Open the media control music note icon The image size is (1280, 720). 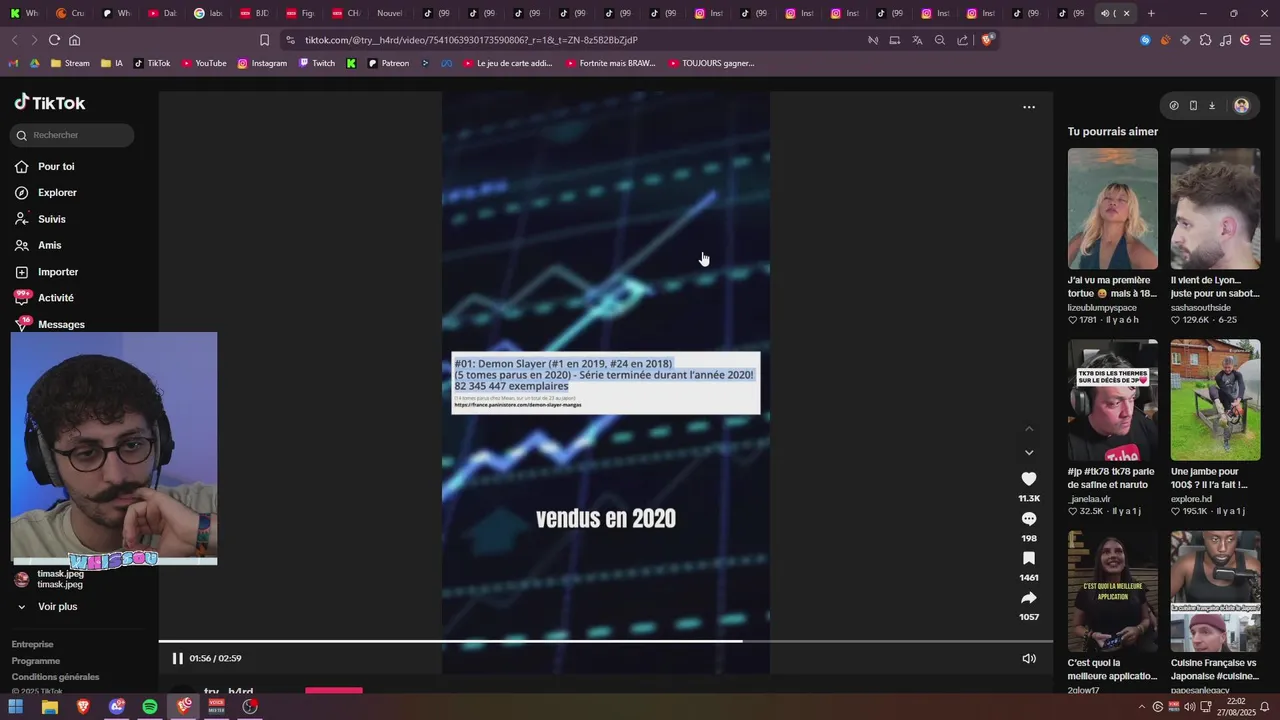tap(1225, 40)
